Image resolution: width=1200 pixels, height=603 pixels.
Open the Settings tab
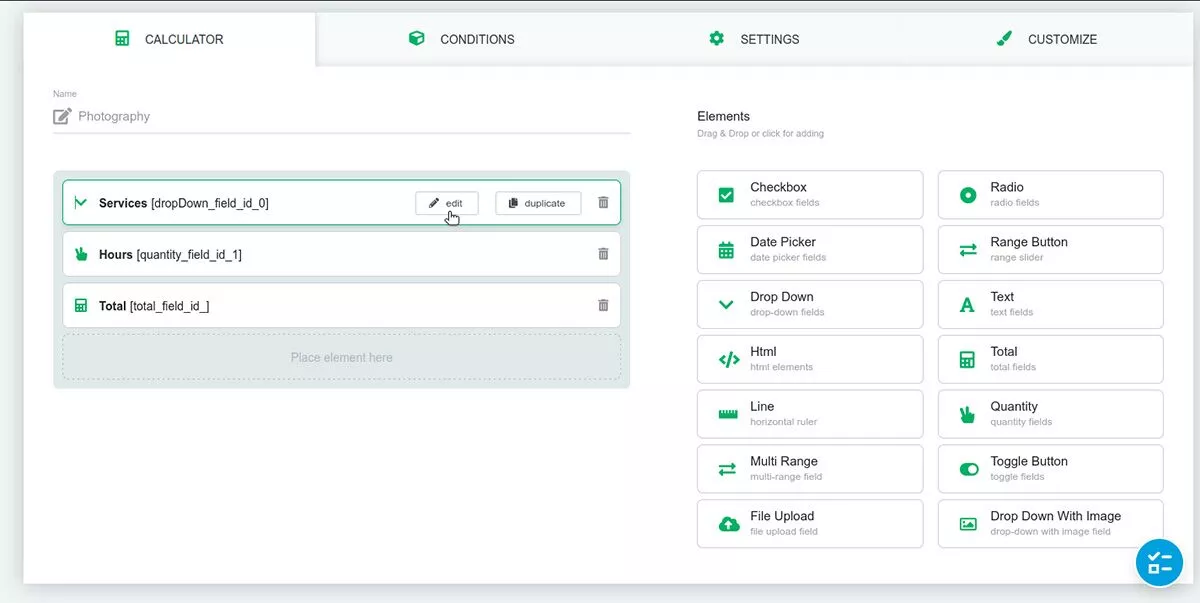tap(754, 39)
